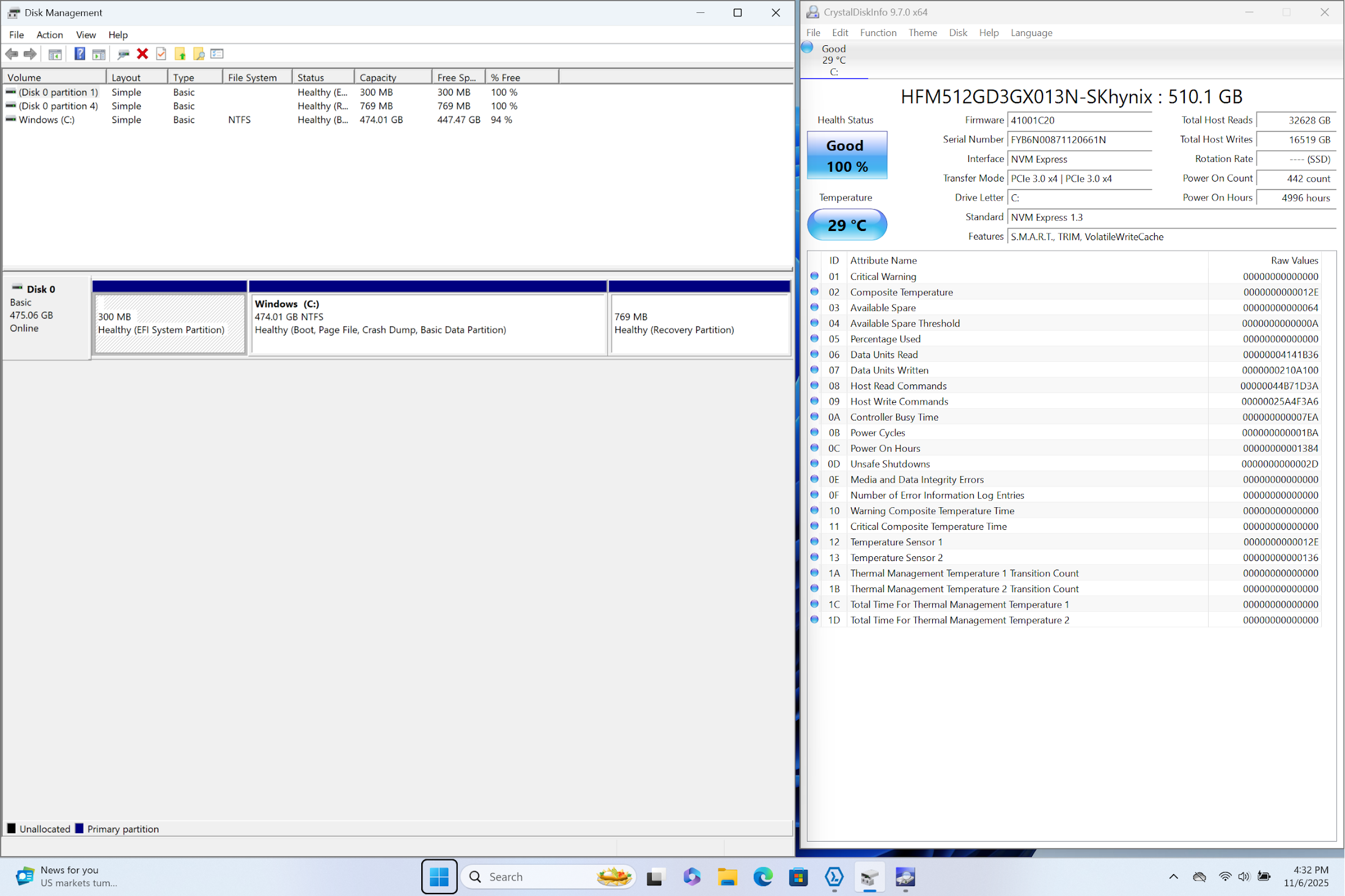Viewport: 1345px width, 896px height.
Task: Click the Show/Hide Action Pane toolbar icon
Action: tap(98, 54)
